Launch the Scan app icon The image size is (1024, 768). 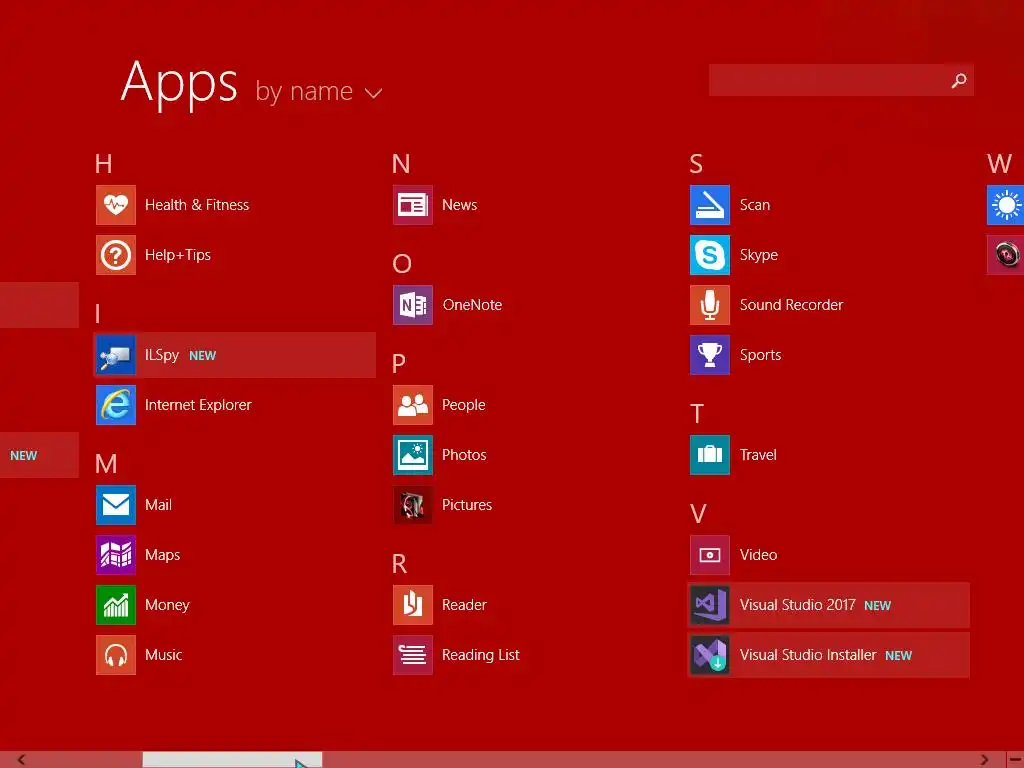[x=710, y=205]
